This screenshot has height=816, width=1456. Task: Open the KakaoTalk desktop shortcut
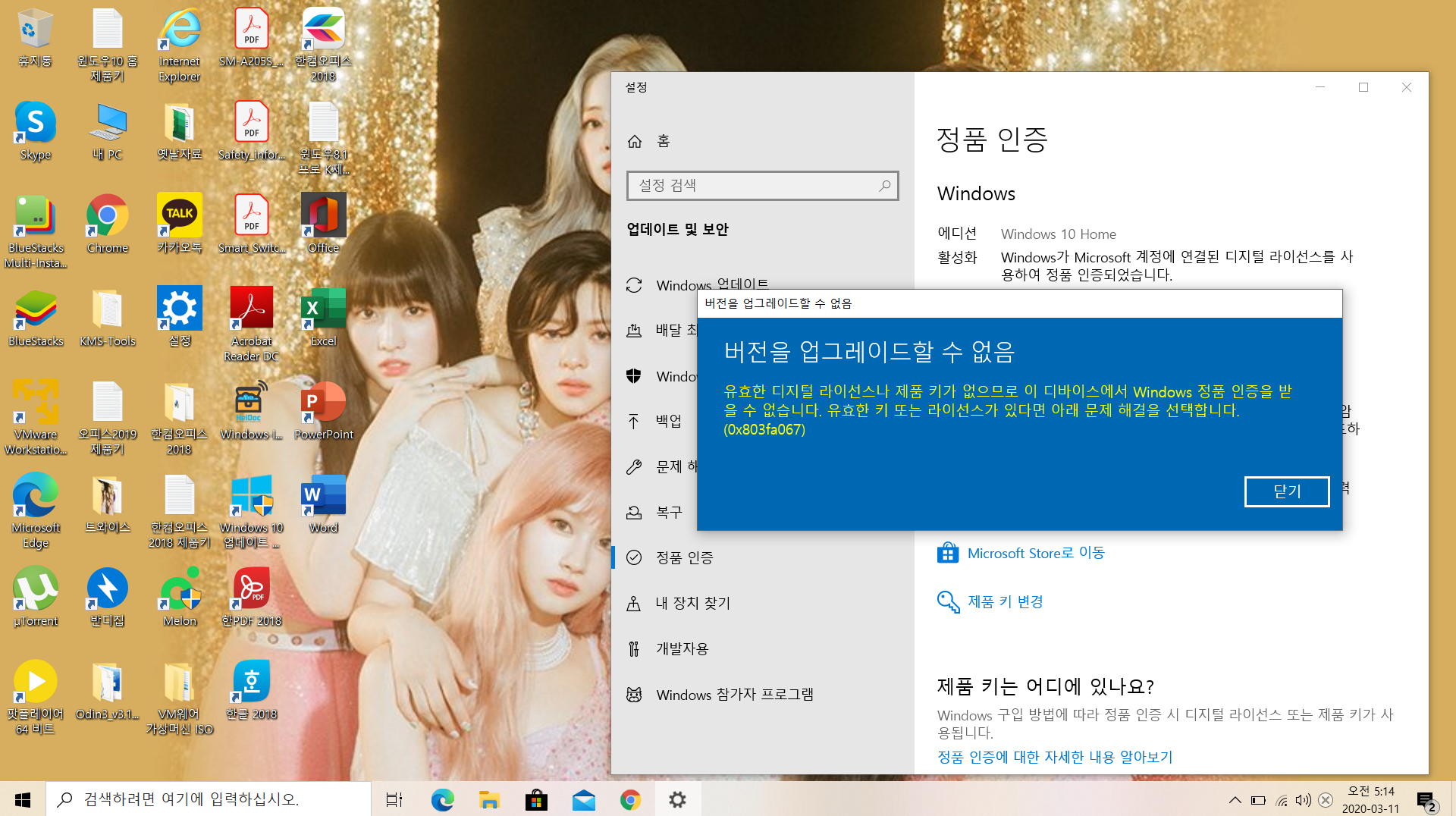(x=180, y=224)
